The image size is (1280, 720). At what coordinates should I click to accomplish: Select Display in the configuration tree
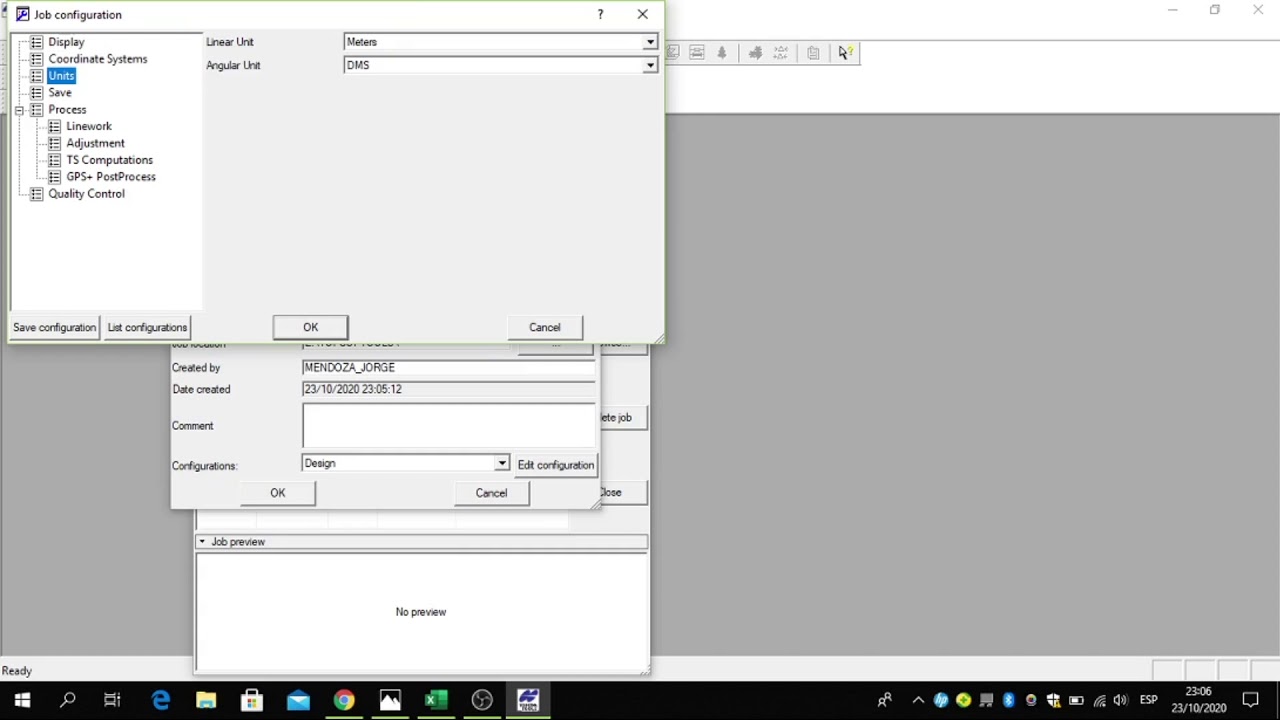(66, 42)
